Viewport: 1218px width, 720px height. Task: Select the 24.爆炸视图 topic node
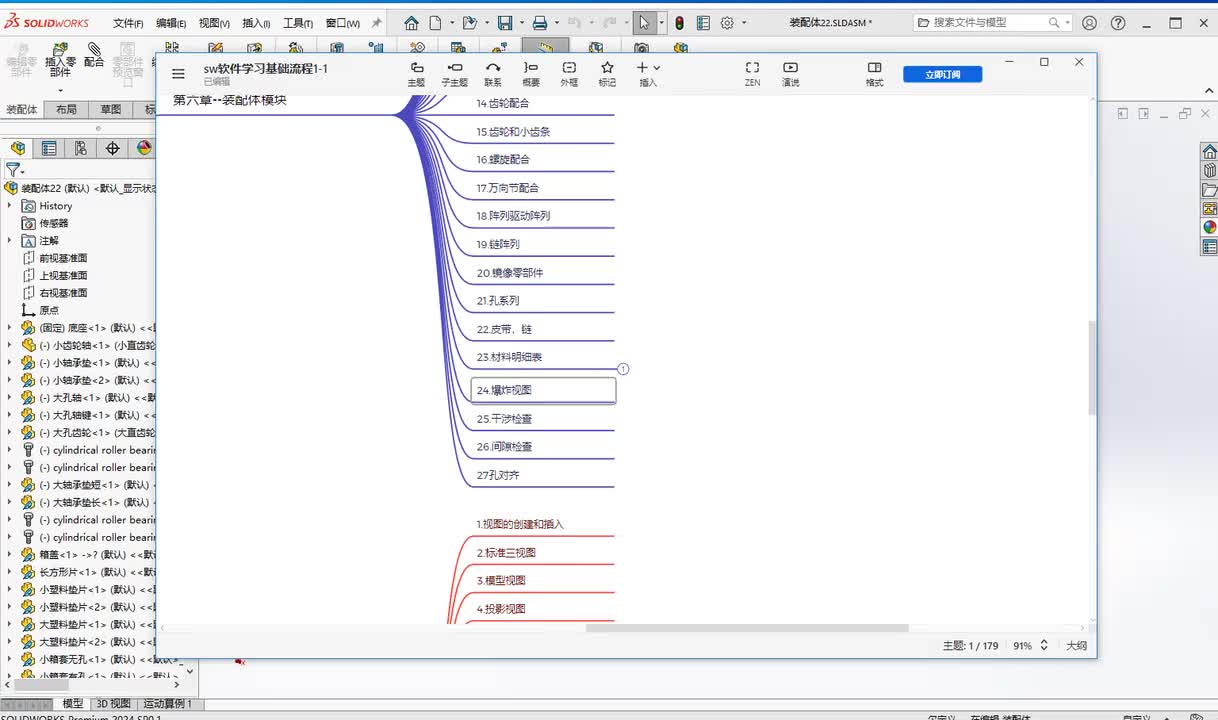[x=543, y=390]
